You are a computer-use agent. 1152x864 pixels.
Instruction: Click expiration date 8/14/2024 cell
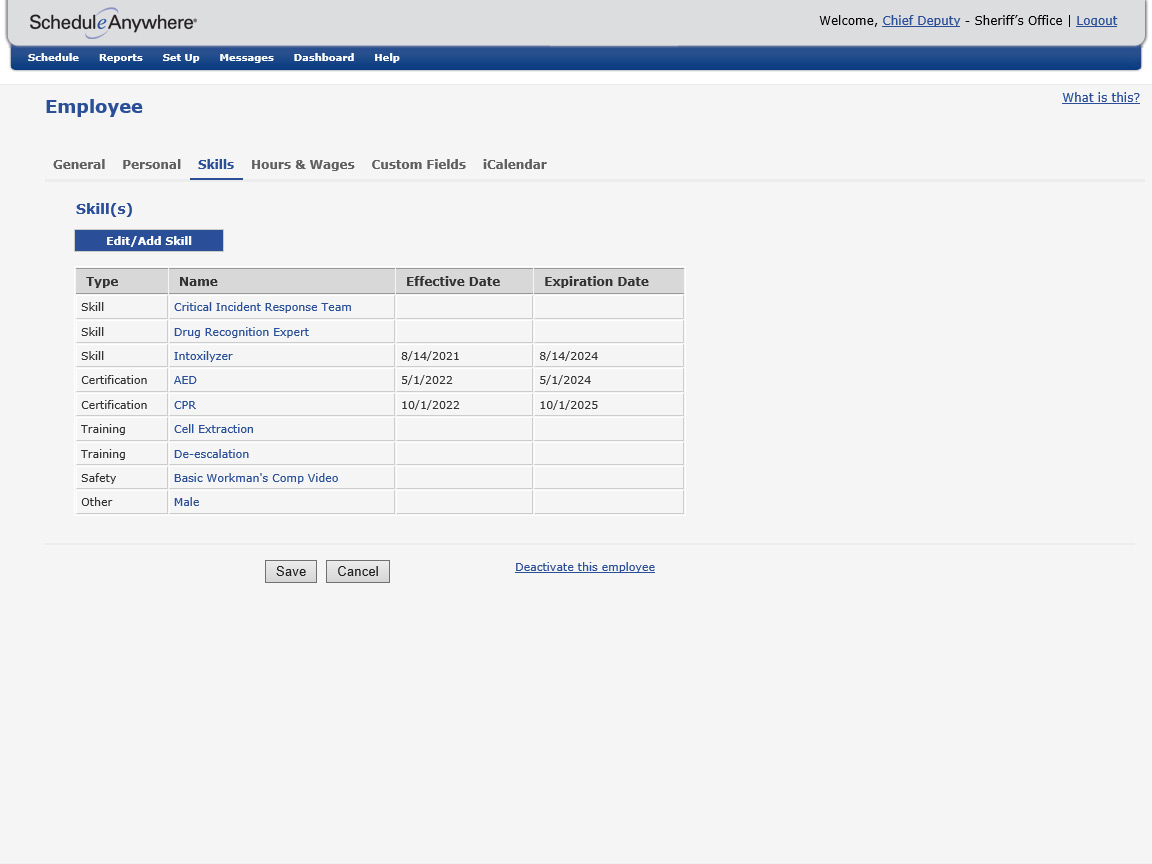click(608, 356)
